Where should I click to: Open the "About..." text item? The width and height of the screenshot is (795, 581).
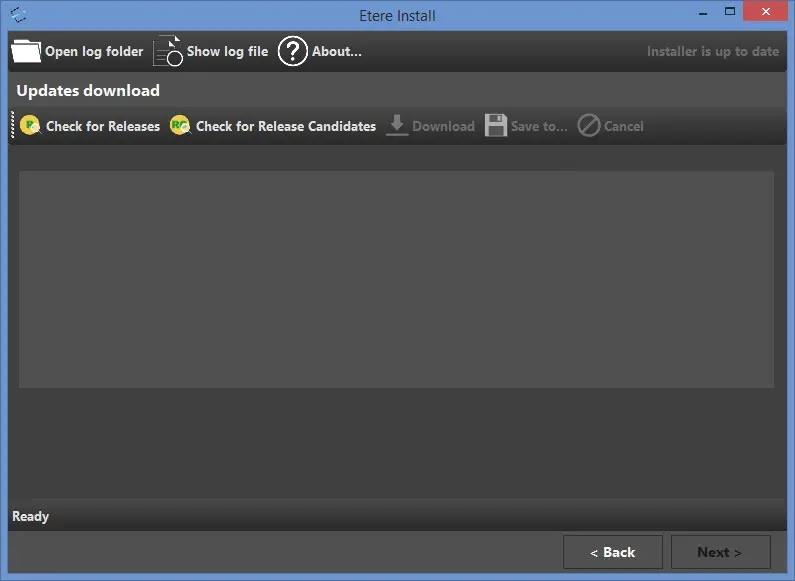pyautogui.click(x=337, y=51)
